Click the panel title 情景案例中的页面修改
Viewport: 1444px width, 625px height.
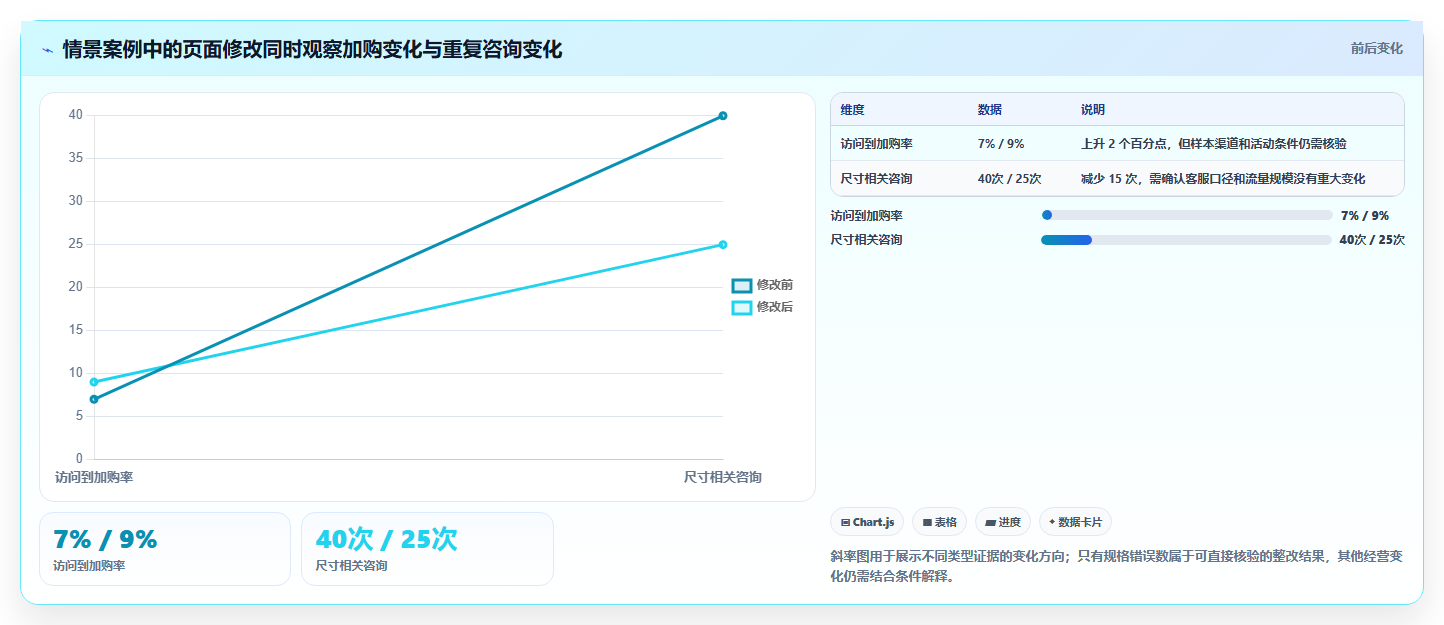(x=312, y=49)
